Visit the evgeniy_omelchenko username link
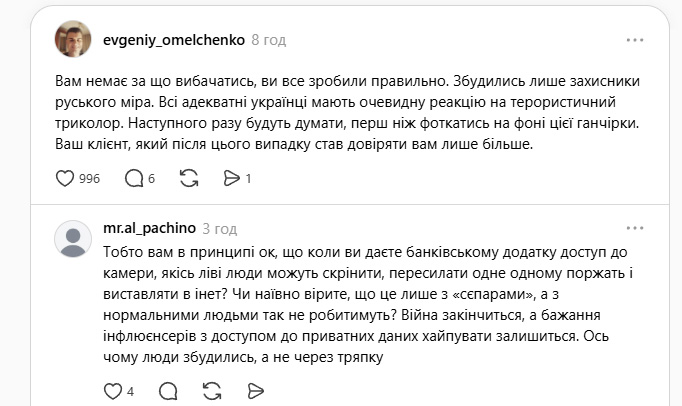Image resolution: width=682 pixels, height=406 pixels. (173, 40)
